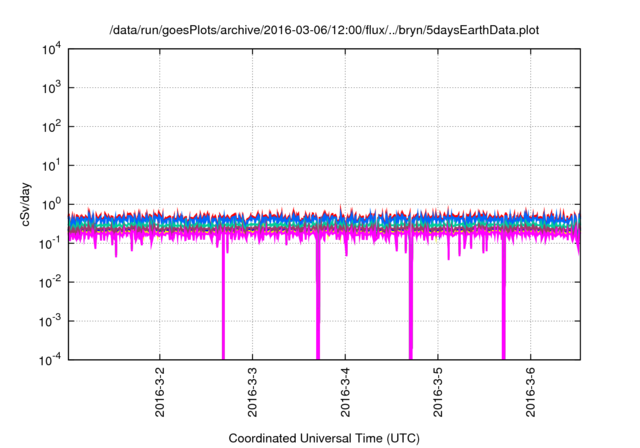
Task: Click the 2016-3-4 date tick label
Action: pyautogui.click(x=345, y=392)
